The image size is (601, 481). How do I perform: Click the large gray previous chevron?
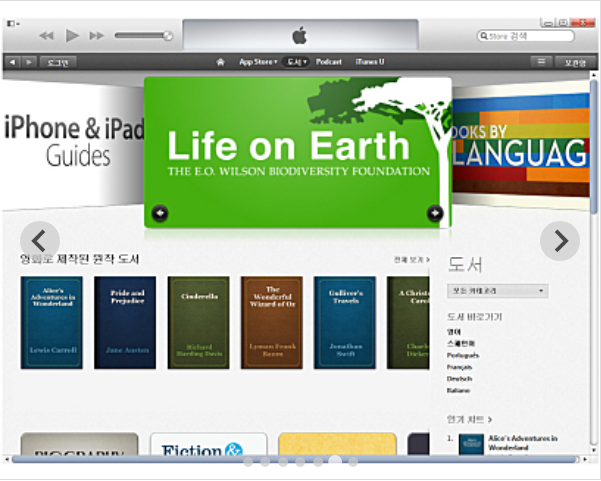(x=40, y=241)
